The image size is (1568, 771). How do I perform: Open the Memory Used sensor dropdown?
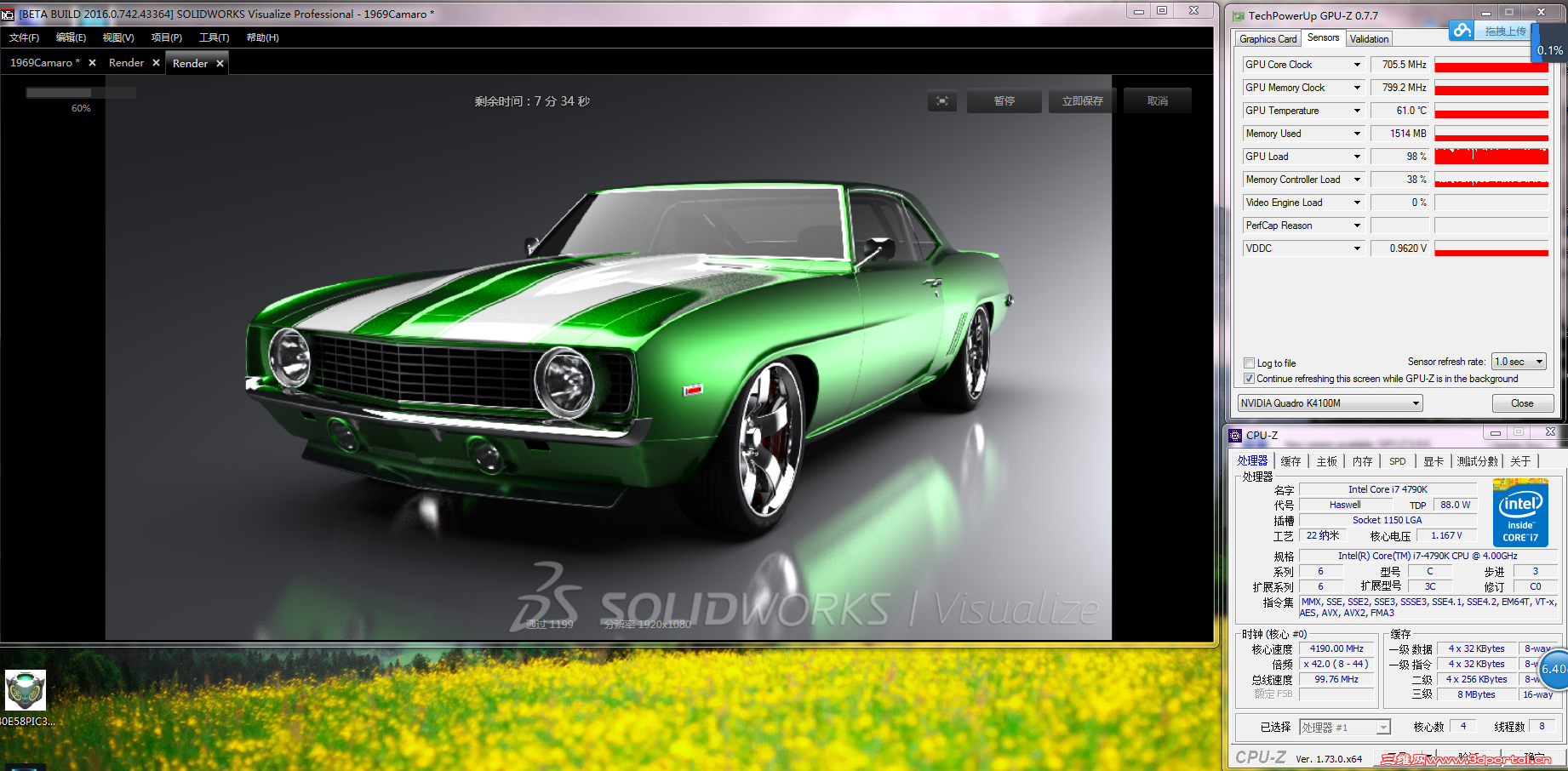pyautogui.click(x=1357, y=134)
